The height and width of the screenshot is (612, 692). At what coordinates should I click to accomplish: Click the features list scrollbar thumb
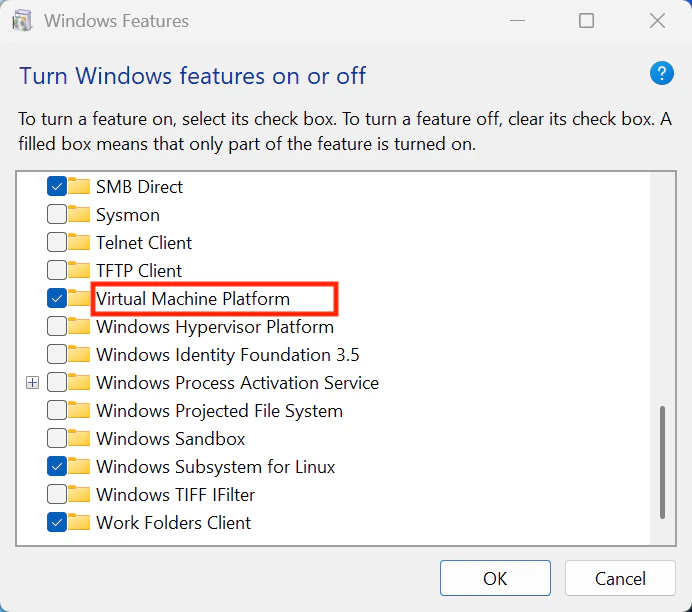point(662,462)
